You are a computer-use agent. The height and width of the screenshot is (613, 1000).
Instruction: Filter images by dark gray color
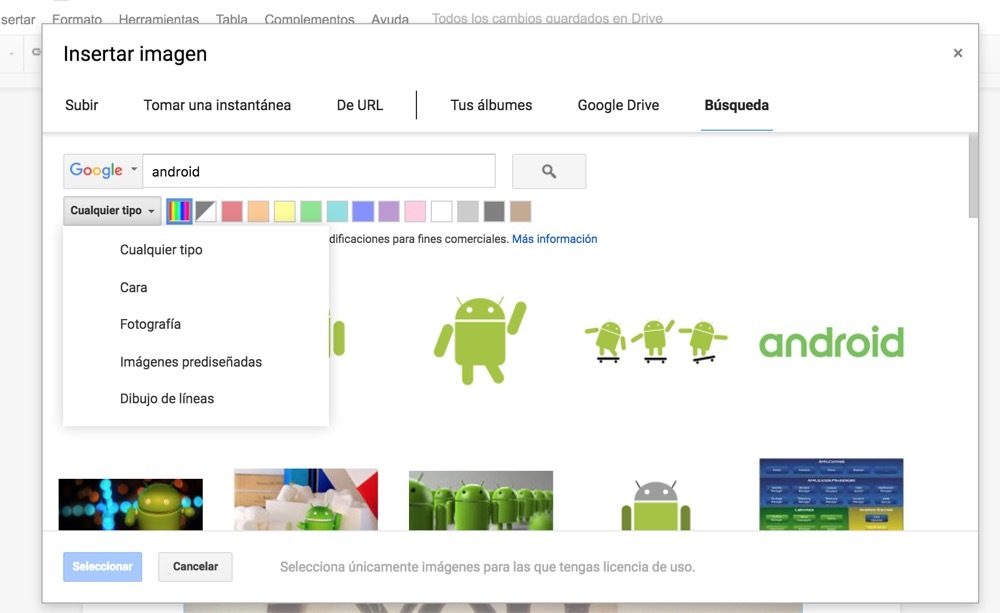[494, 211]
